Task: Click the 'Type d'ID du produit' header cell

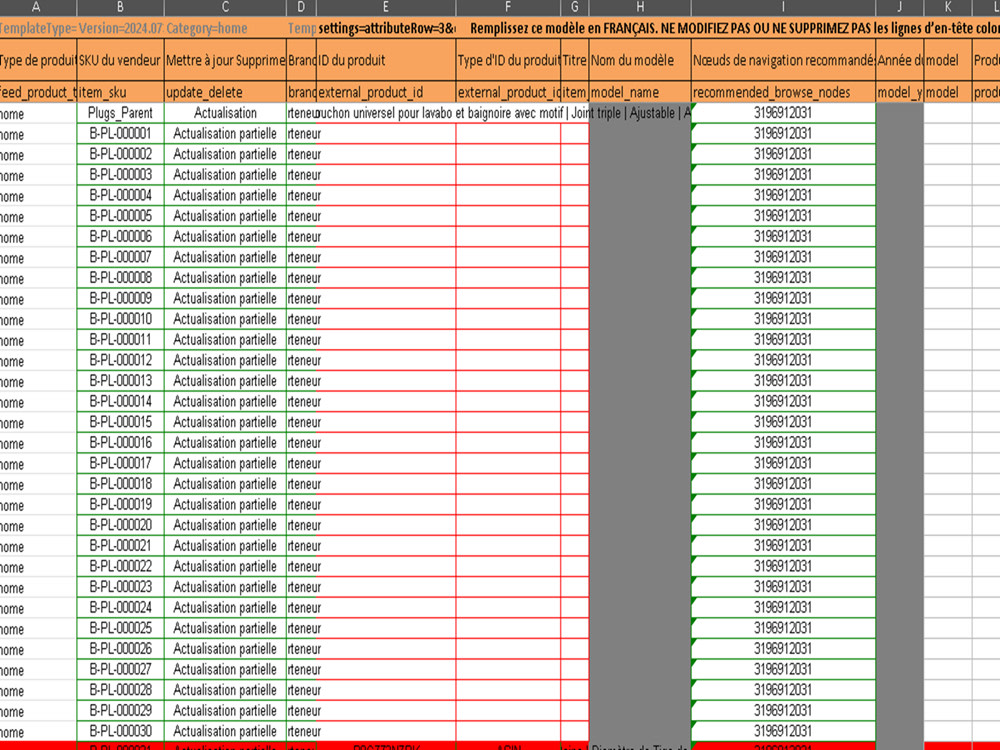Action: [508, 60]
